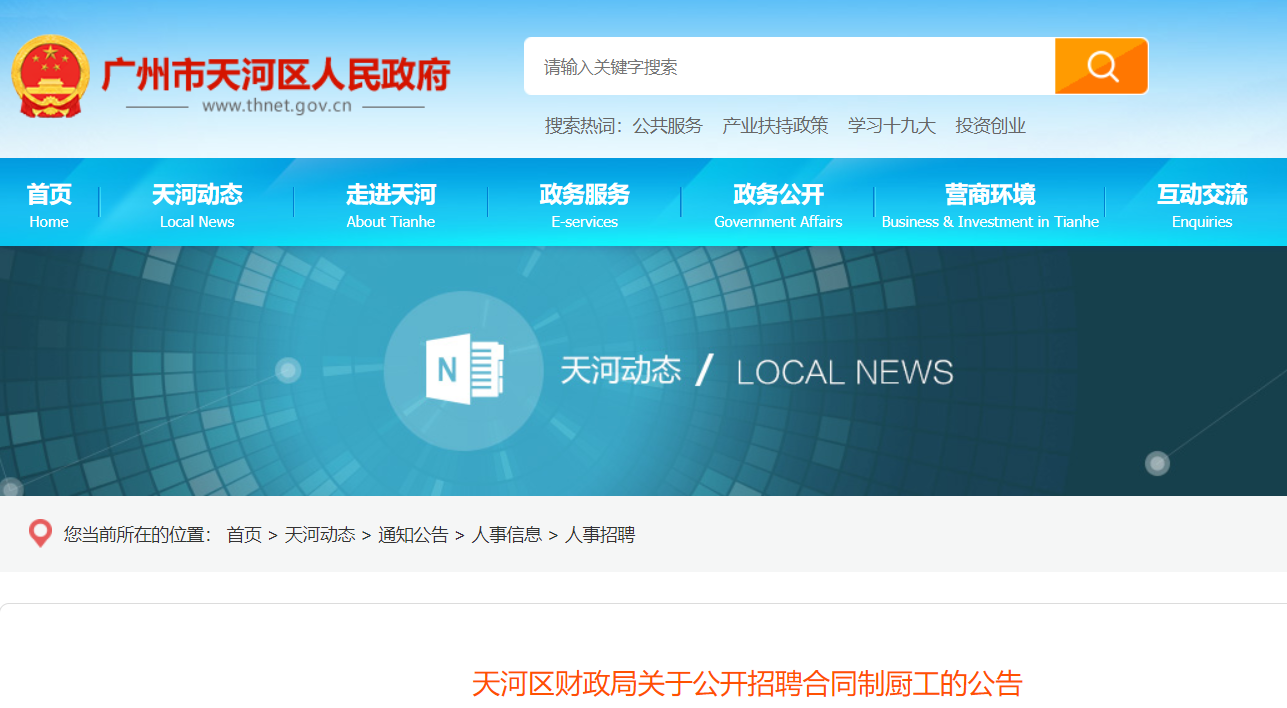1287x708 pixels.
Task: Open the 政务服务 E-services menu
Action: click(x=585, y=205)
